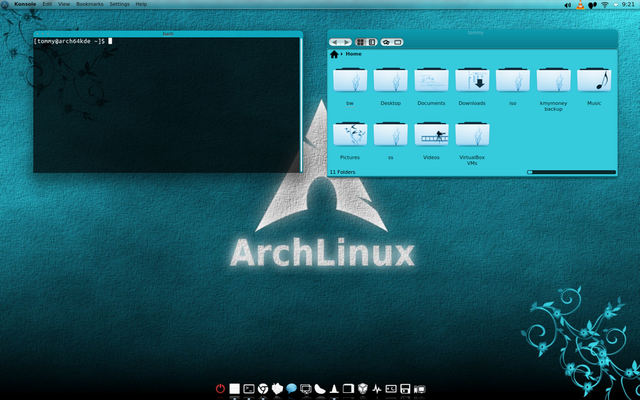Go back in file manager
Screen dimensions: 640x400
335,42
